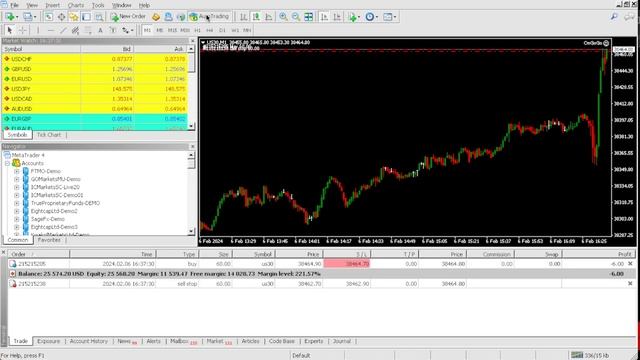Expand the FTMO-Demo account node

click(17, 171)
